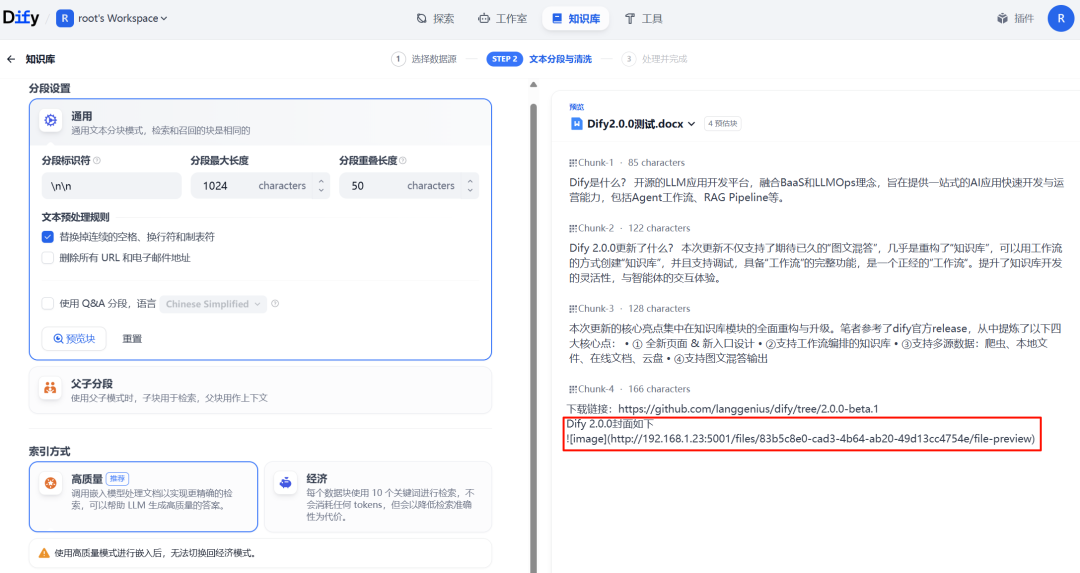The image size is (1080, 573).
Task: Open the user avatar R menu
Action: 1060,18
